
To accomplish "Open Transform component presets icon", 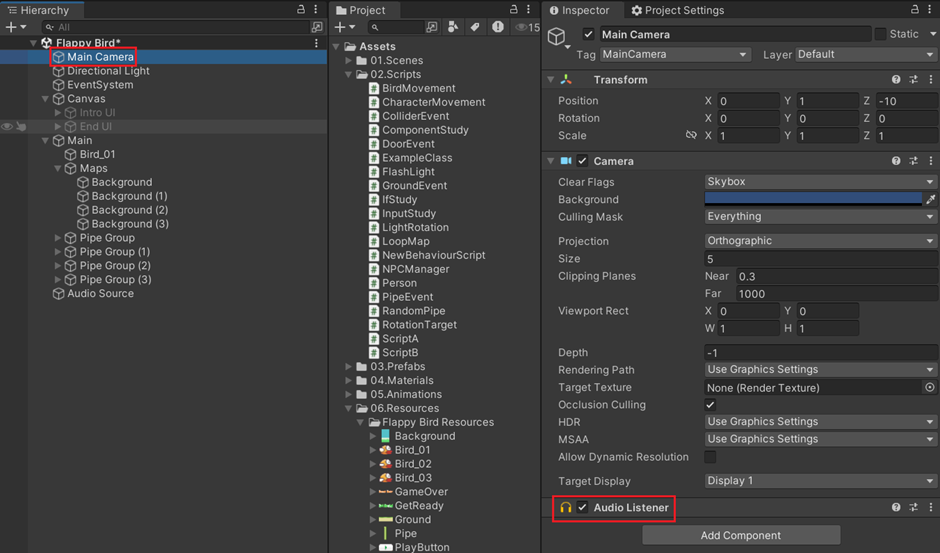I will 913,79.
